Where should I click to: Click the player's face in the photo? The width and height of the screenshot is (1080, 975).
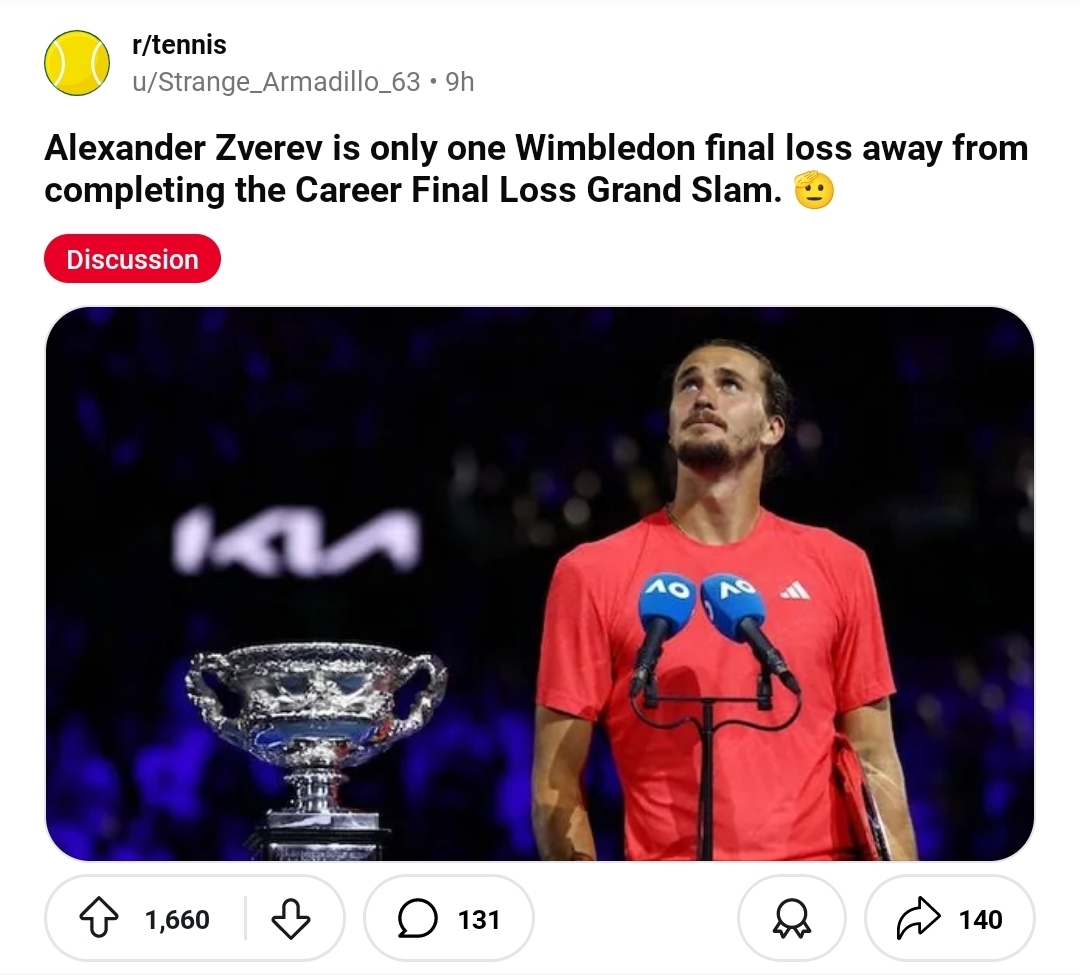point(716,405)
